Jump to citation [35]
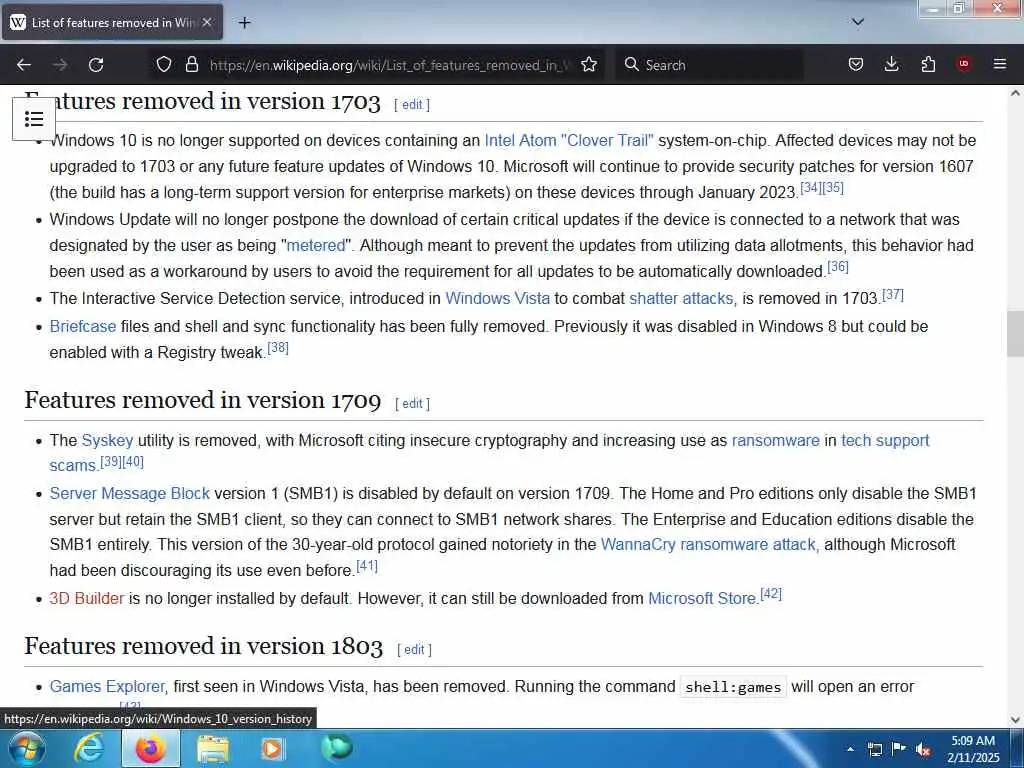Screen dimensions: 1024x768 pos(833,187)
